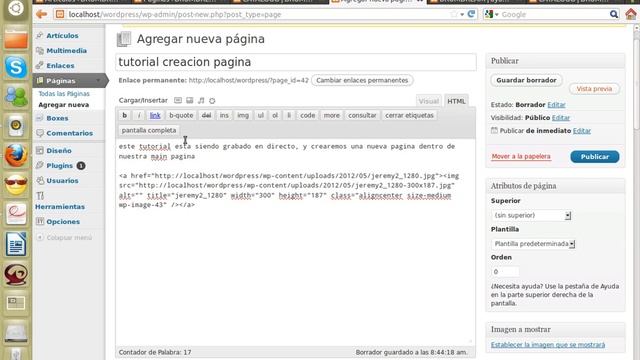The width and height of the screenshot is (640, 360).
Task: Open Opciones in admin sidebar
Action: [x=63, y=222]
